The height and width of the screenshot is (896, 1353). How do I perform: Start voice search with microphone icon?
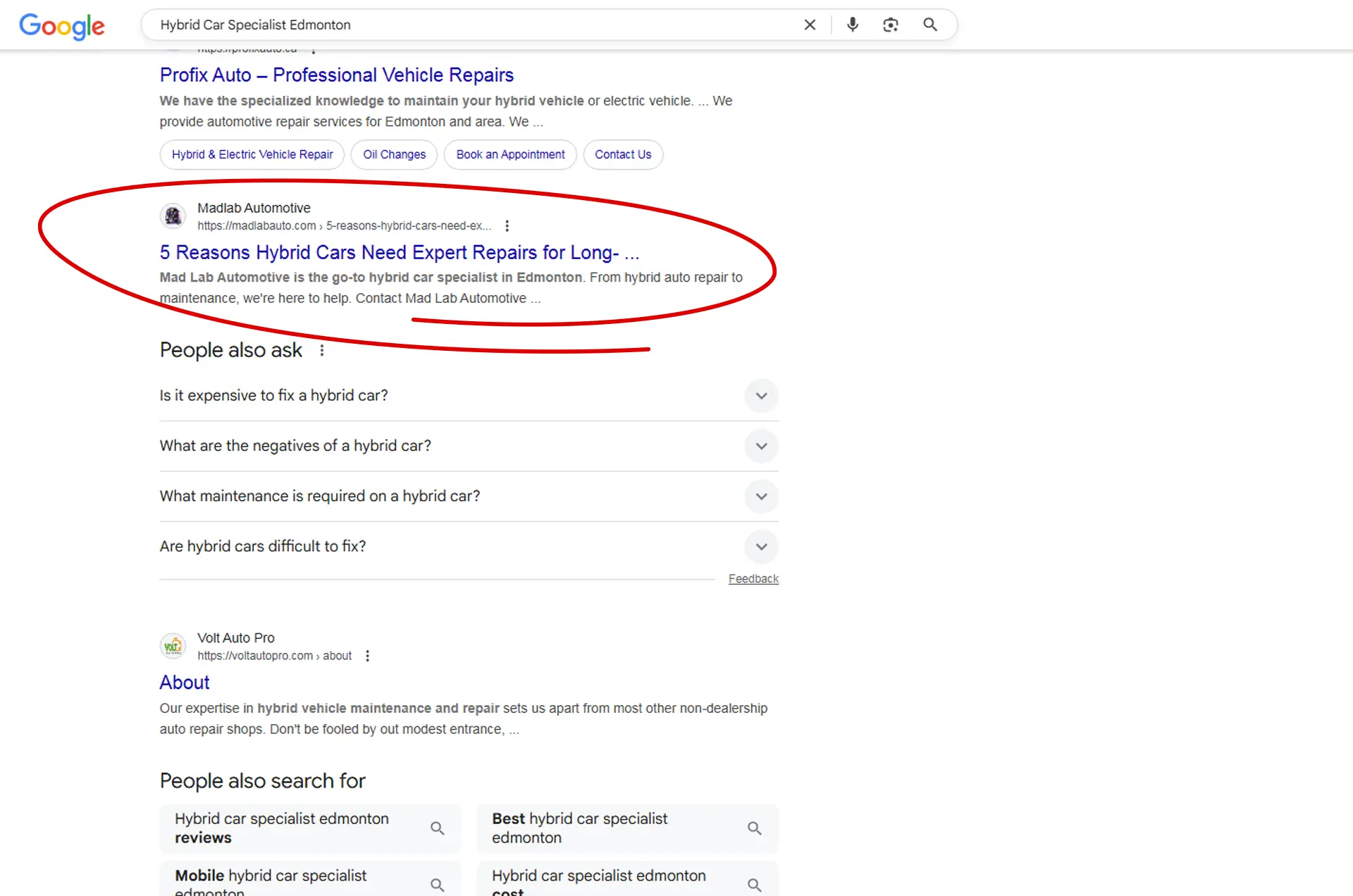pos(853,25)
